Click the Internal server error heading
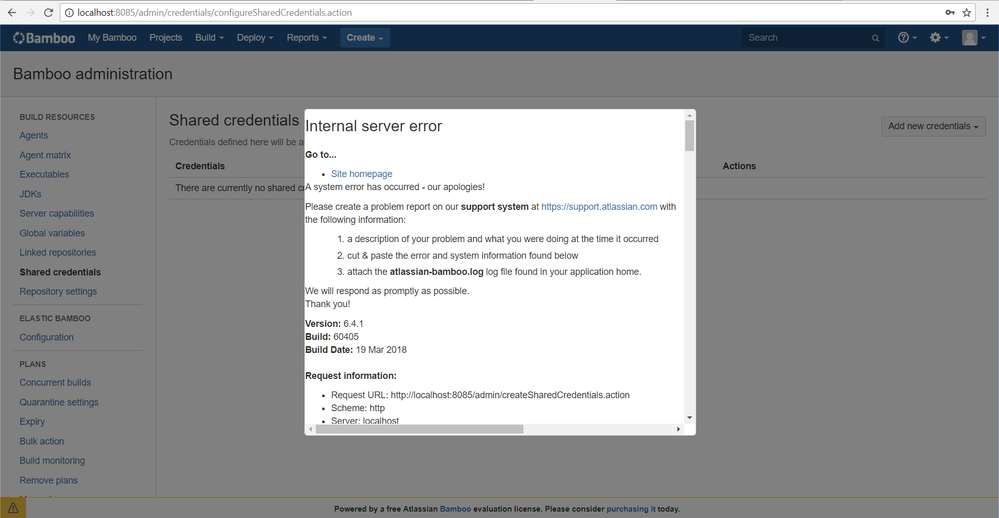The width and height of the screenshot is (999, 518). click(373, 126)
